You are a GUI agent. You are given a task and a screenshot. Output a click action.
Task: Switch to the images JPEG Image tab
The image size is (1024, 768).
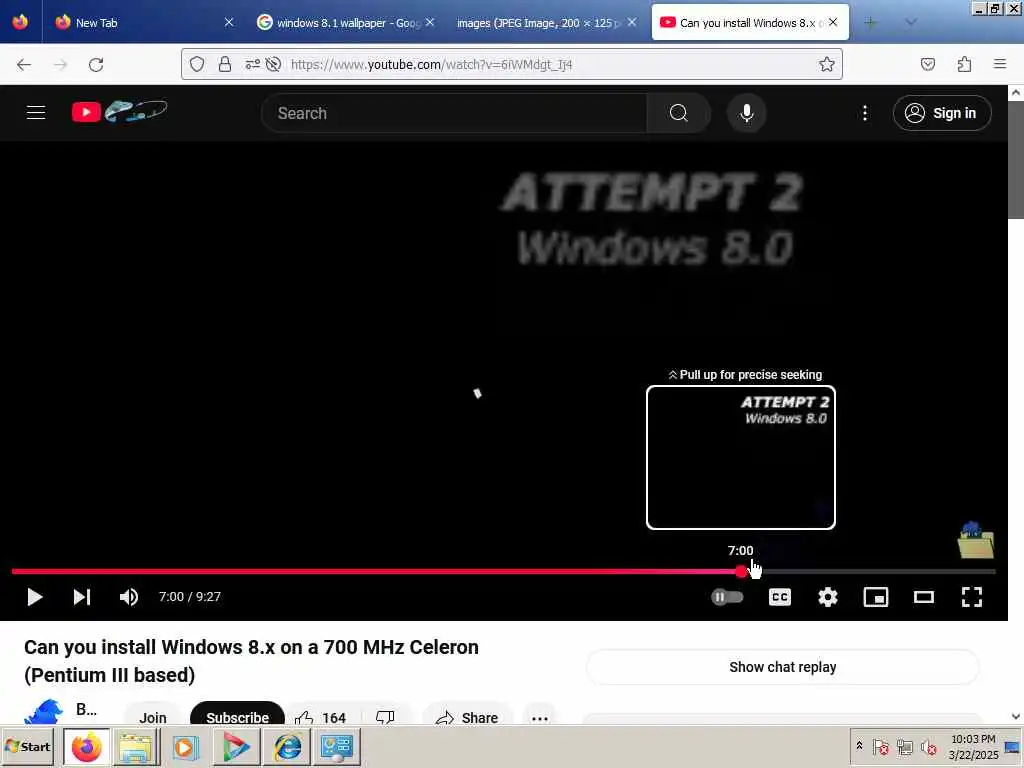(x=547, y=22)
